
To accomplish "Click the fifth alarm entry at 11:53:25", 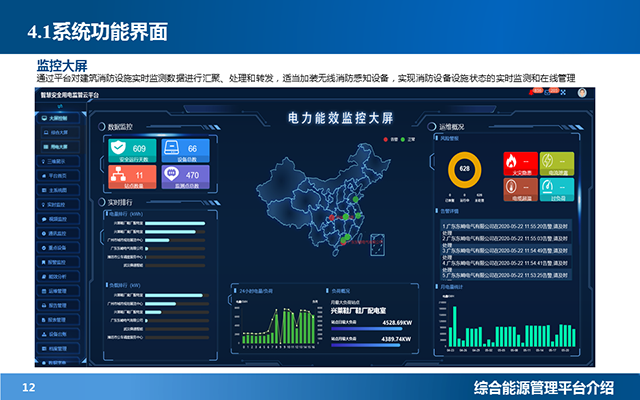I will pos(505,276).
